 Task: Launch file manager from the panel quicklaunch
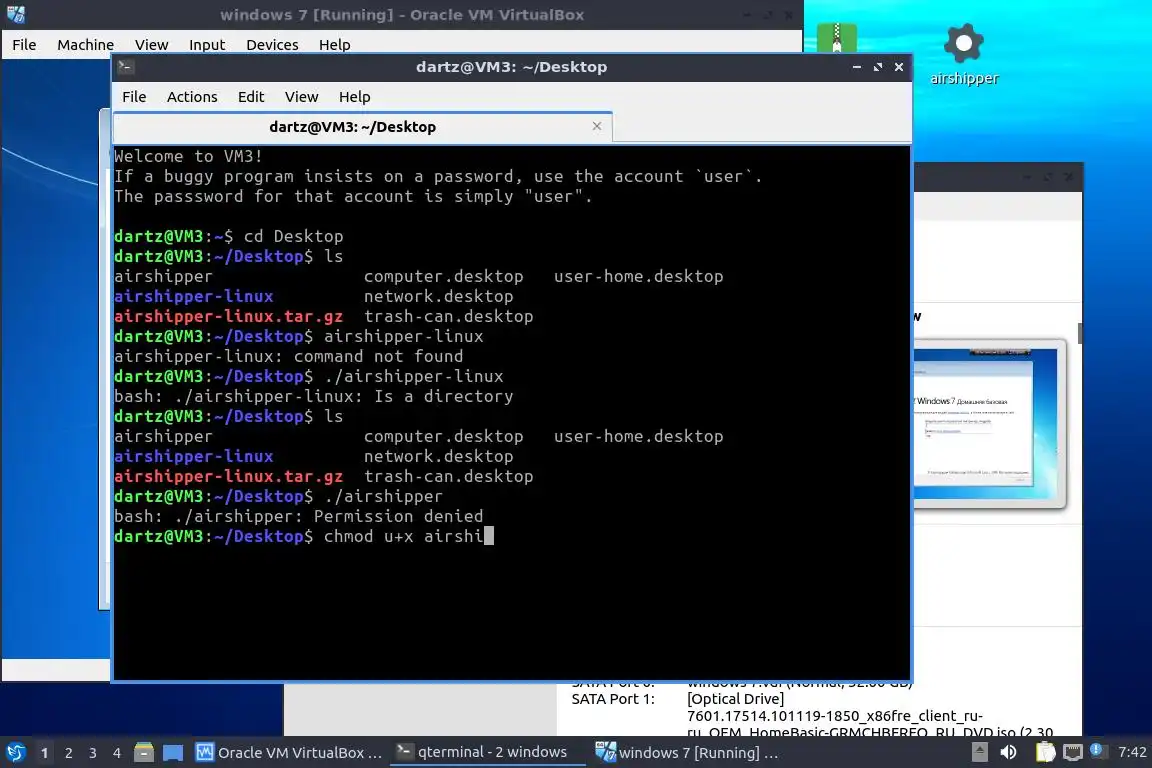pyautogui.click(x=144, y=753)
